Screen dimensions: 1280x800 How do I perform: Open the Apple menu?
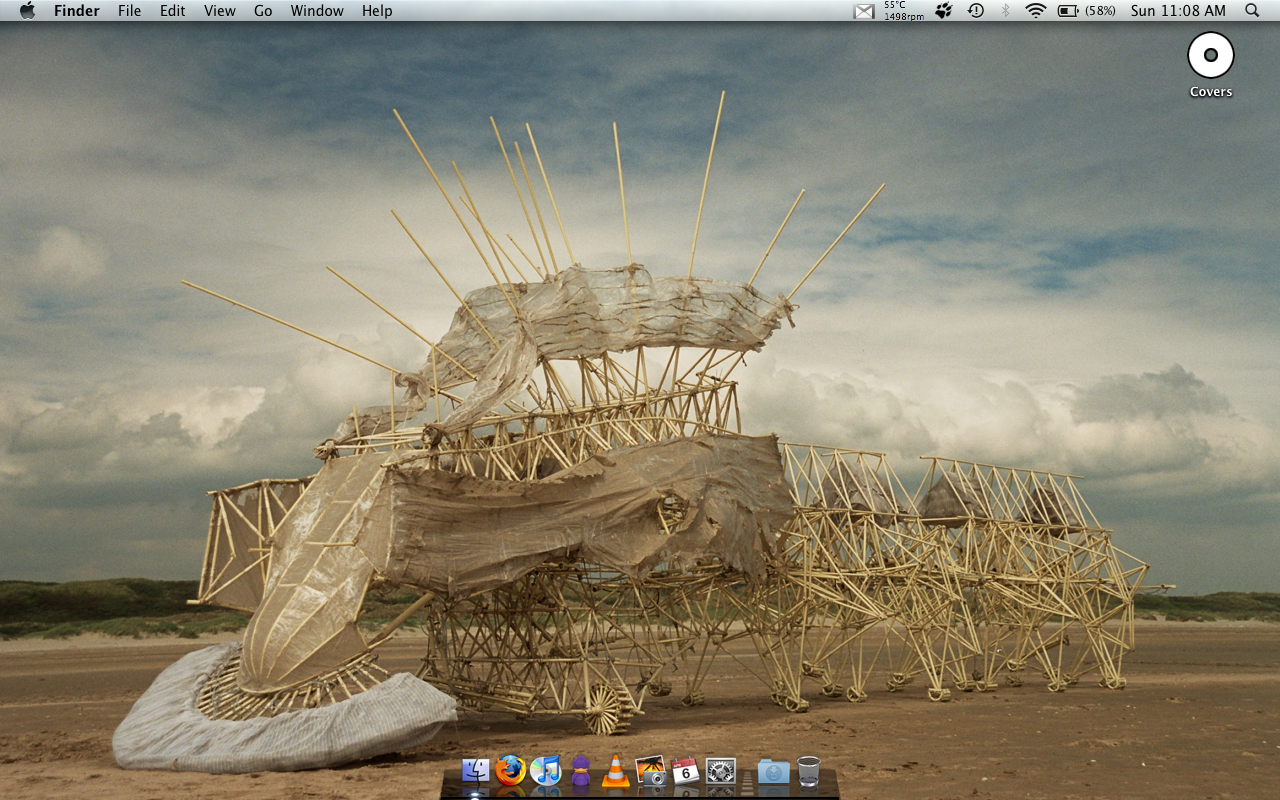point(27,11)
